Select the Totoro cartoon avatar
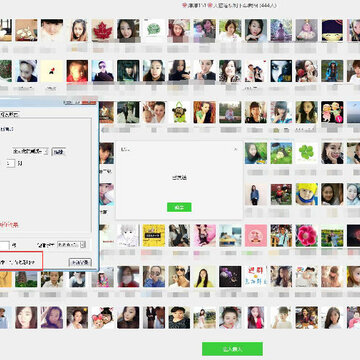The height and width of the screenshot is (360, 360). [x=281, y=153]
